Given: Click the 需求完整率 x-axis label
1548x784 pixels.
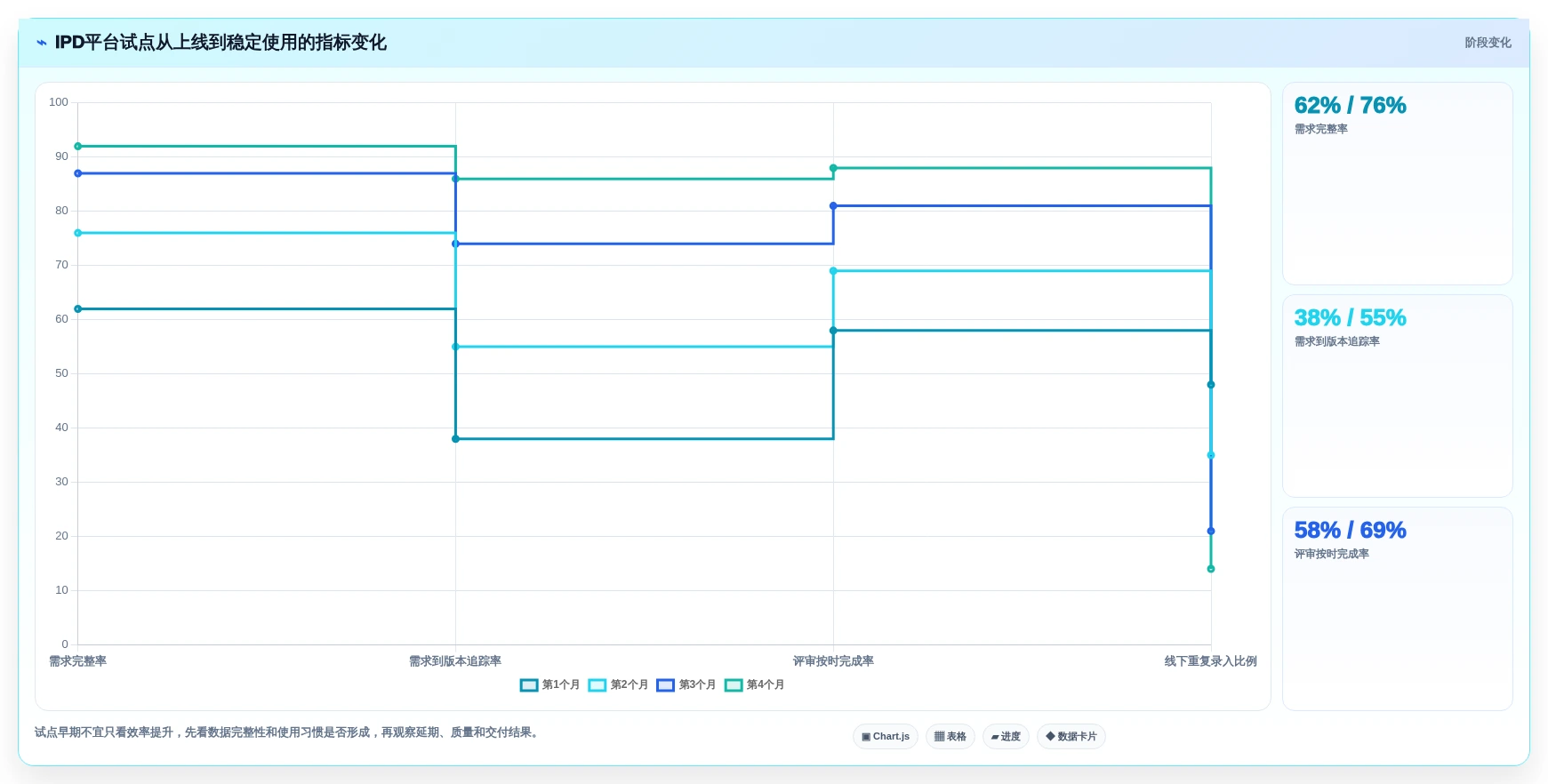Looking at the screenshot, I should [x=77, y=661].
